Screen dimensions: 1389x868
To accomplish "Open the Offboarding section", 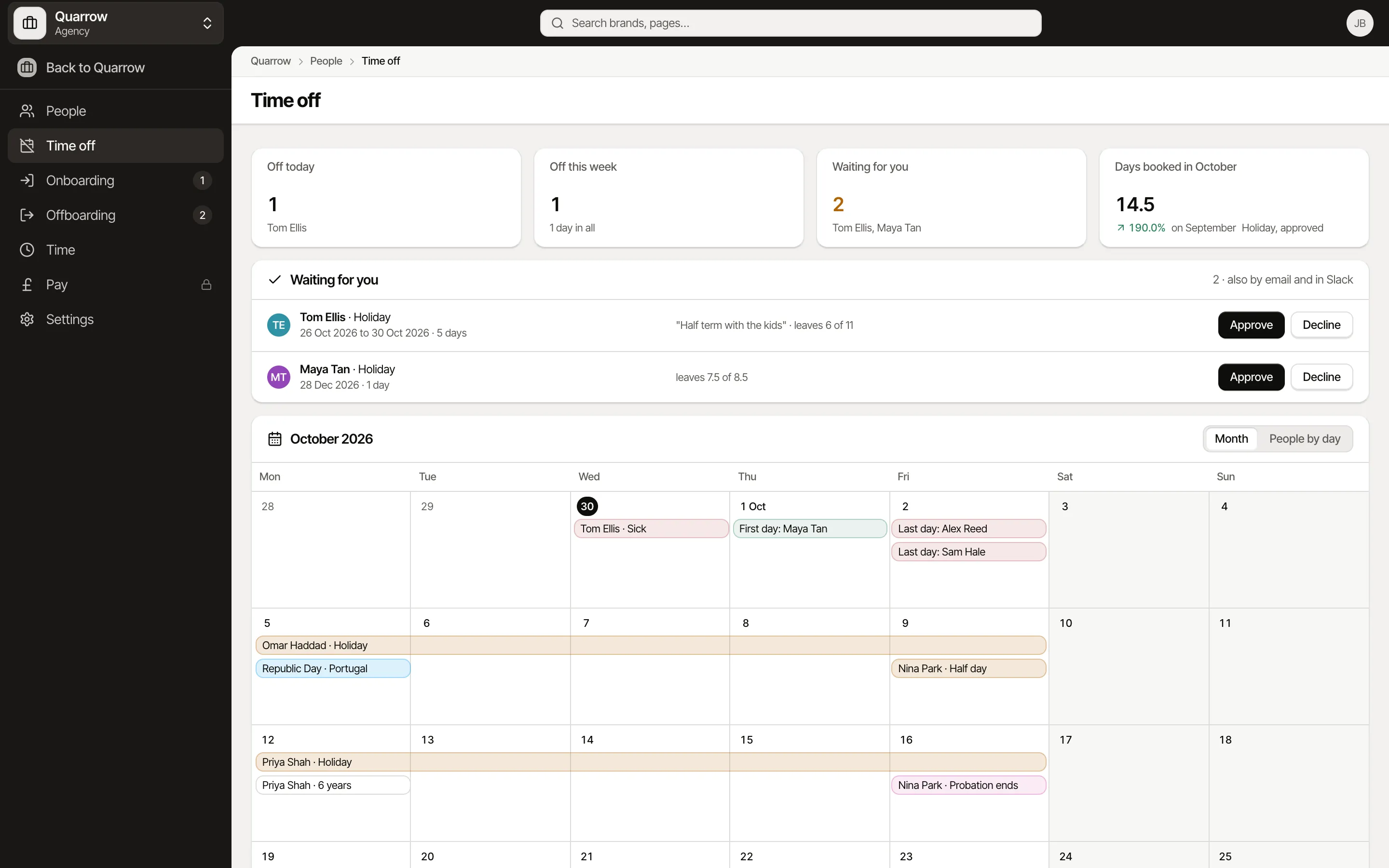I will coord(115,215).
